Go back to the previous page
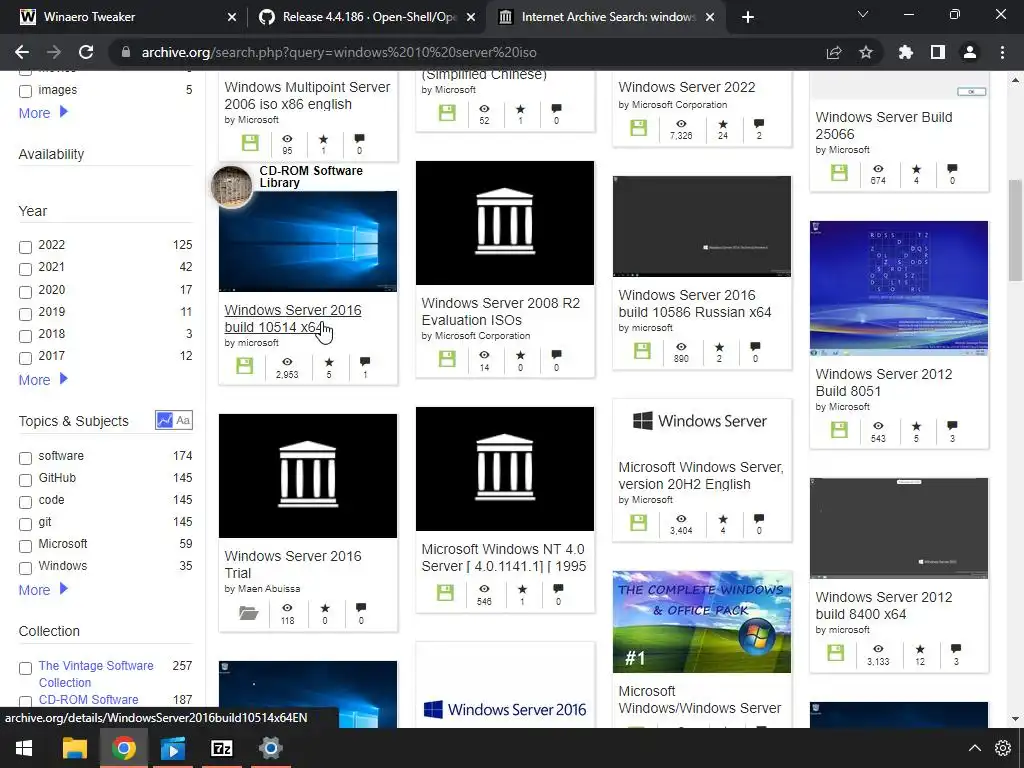This screenshot has width=1024, height=768. pyautogui.click(x=22, y=52)
